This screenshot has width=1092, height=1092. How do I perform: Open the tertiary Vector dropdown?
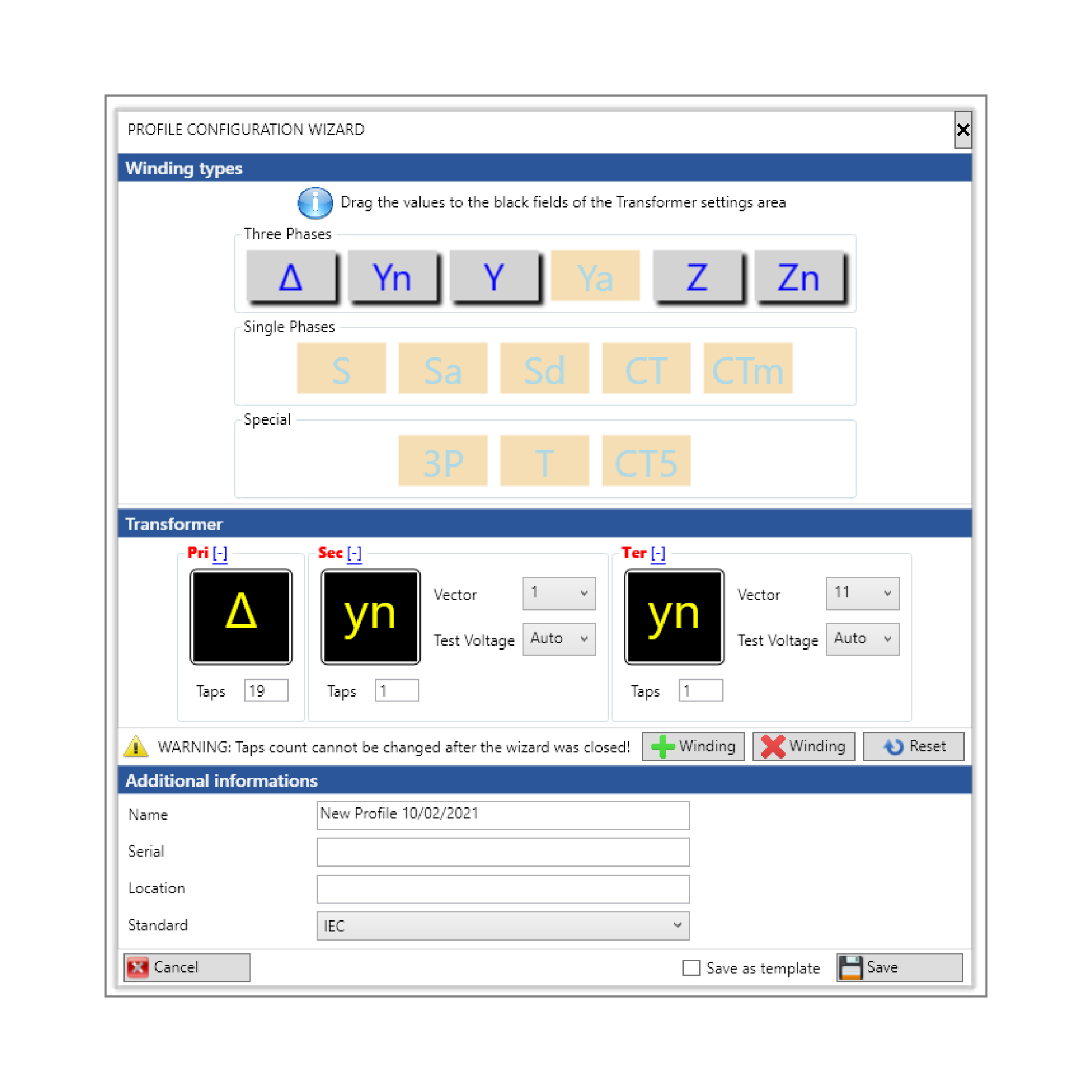tap(863, 594)
